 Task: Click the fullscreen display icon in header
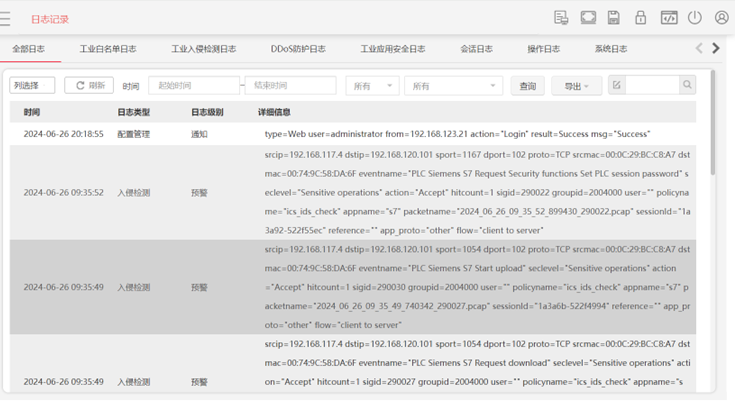point(588,18)
